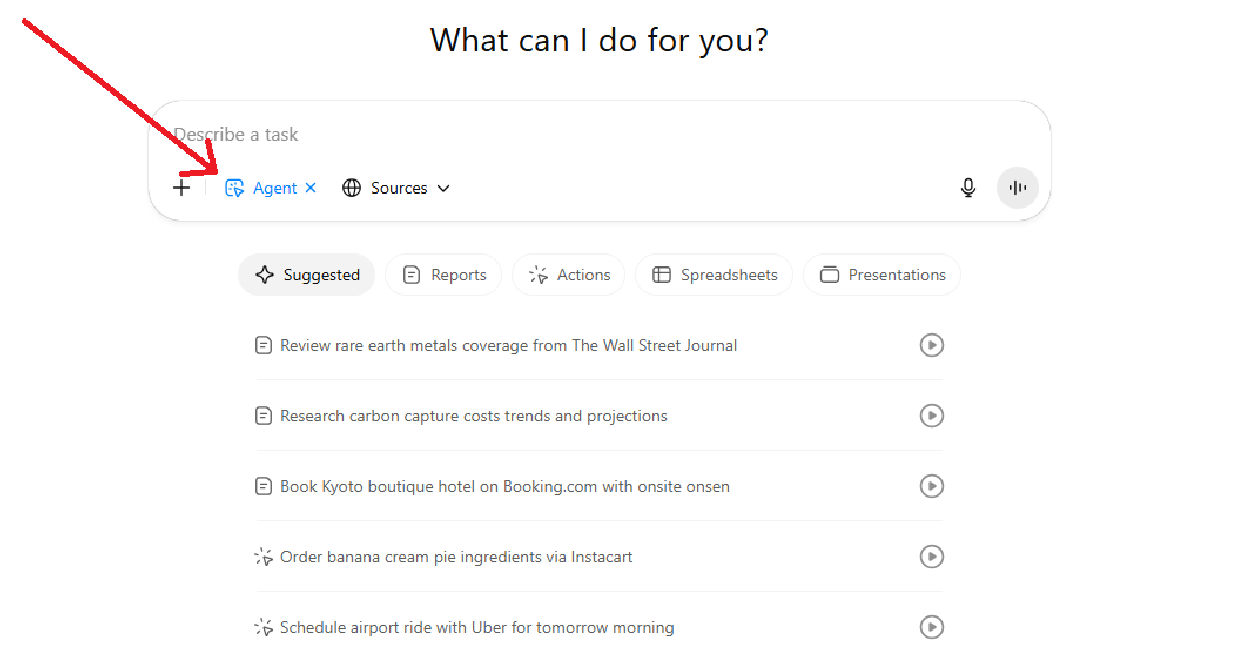1240x656 pixels.
Task: Switch to the Reports tab
Action: click(443, 275)
